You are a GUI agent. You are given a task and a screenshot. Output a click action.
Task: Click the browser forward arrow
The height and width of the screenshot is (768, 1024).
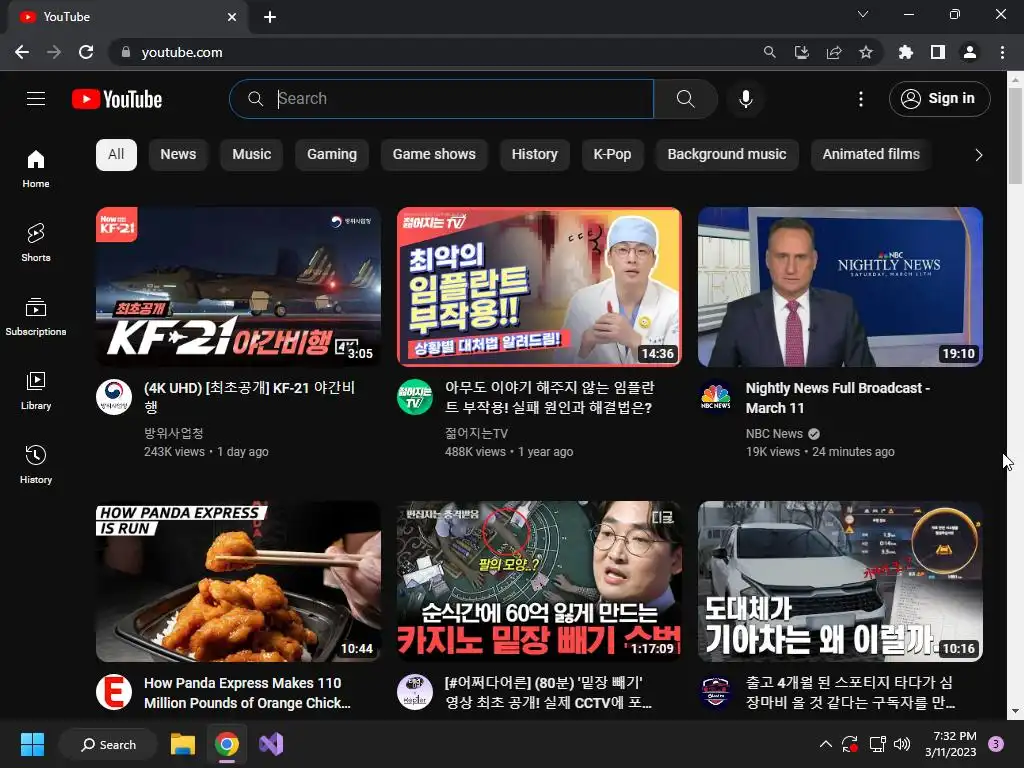click(54, 52)
